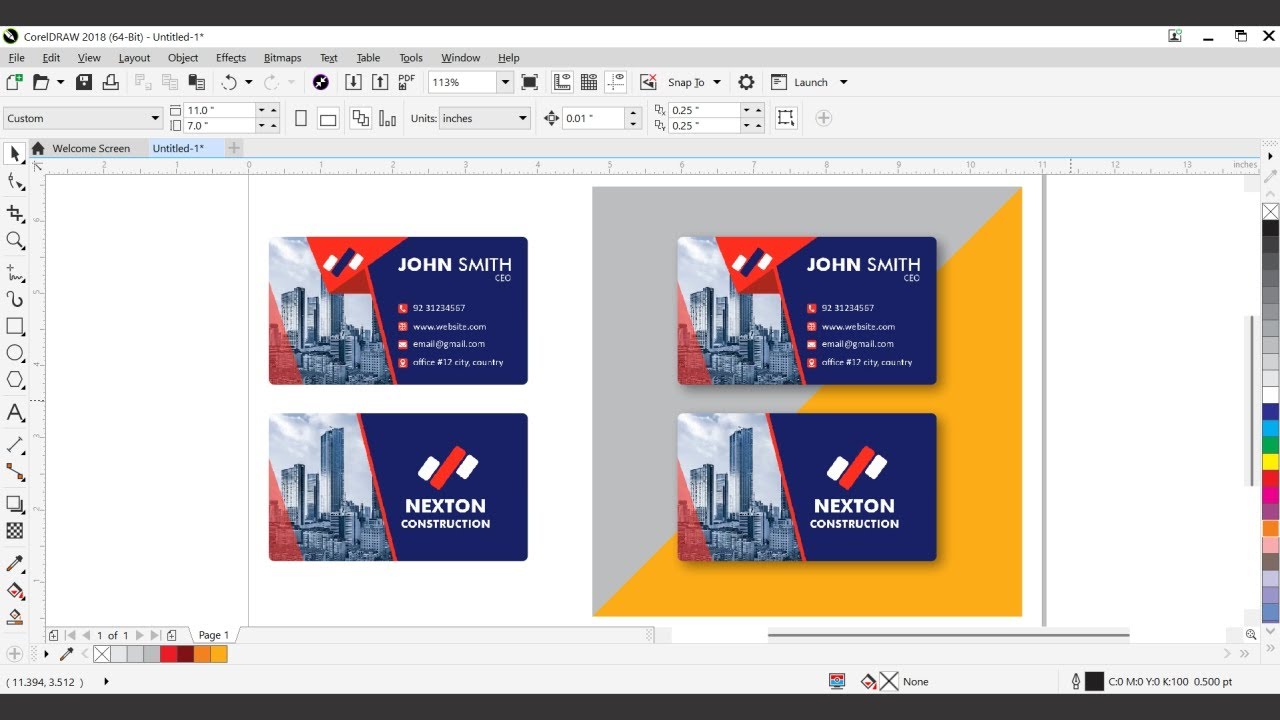Pick the yellow swatch in color palette

coord(1270,462)
